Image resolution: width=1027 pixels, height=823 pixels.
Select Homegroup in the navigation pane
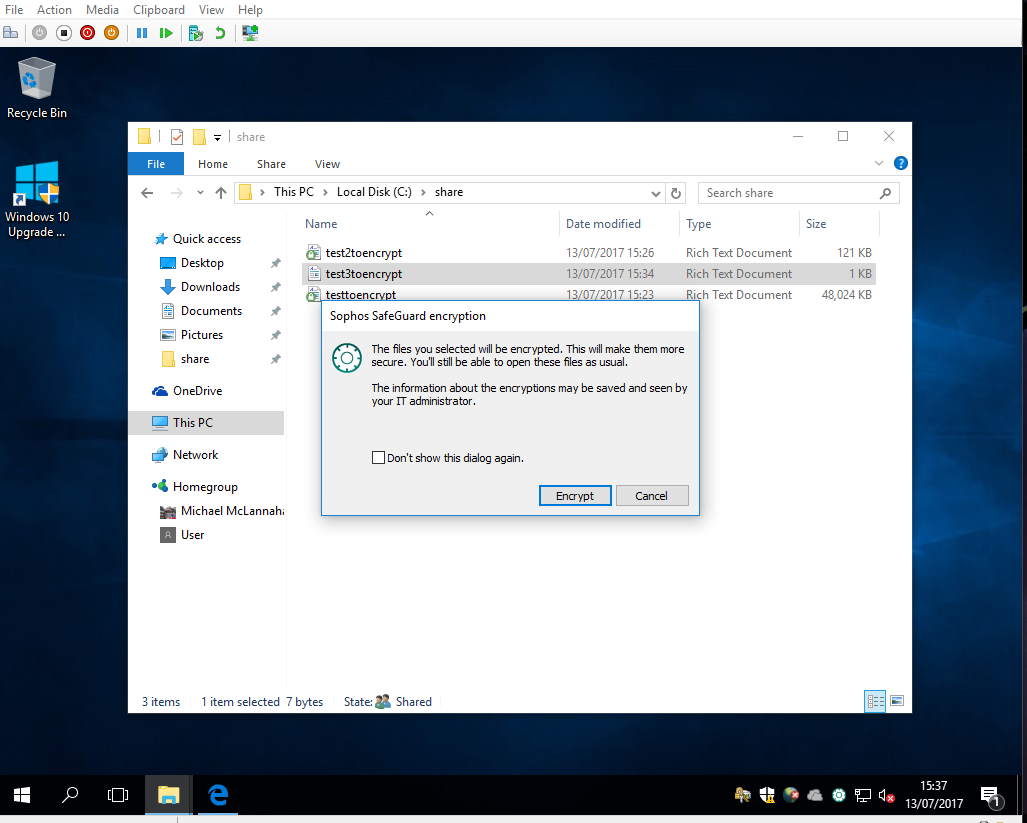205,486
